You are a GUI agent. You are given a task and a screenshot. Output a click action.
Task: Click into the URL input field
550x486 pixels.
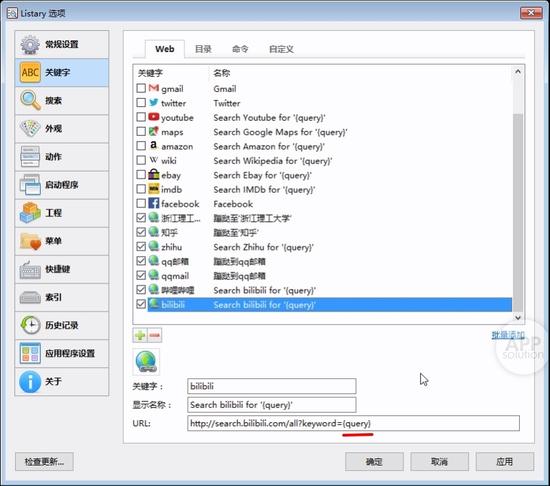point(353,424)
